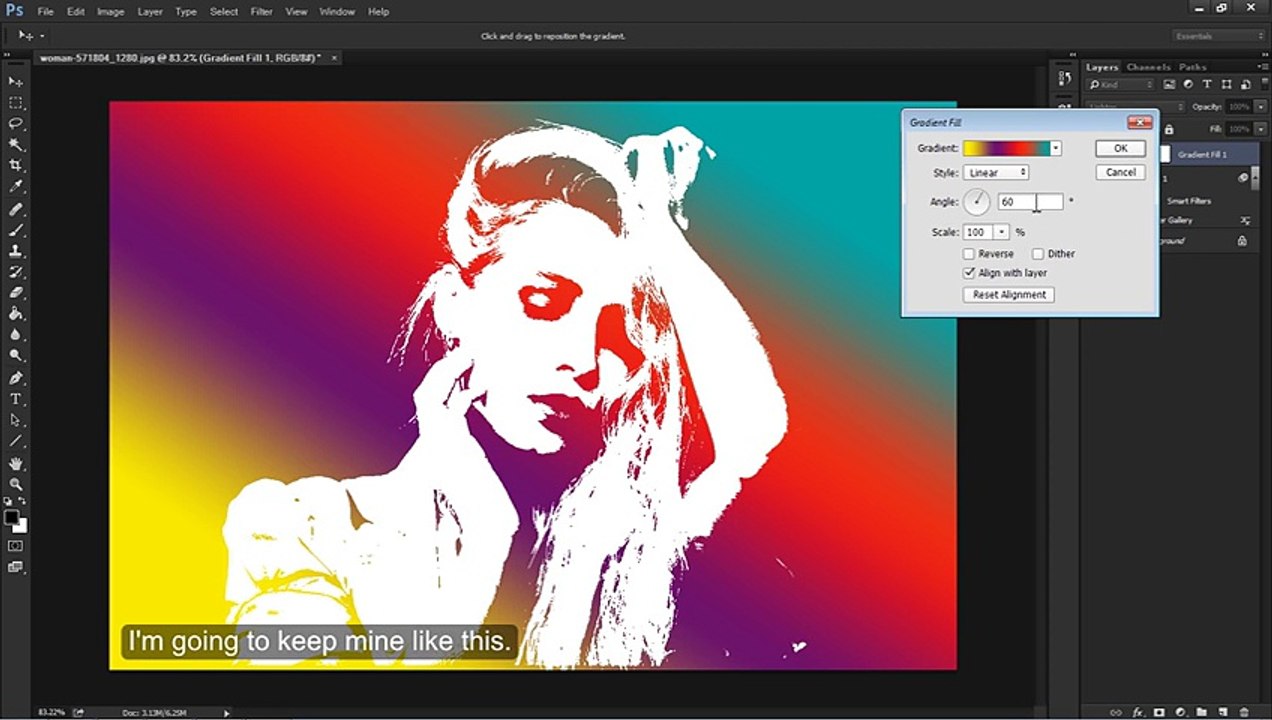This screenshot has width=1272, height=720.
Task: Choose the Crop tool
Action: (16, 166)
